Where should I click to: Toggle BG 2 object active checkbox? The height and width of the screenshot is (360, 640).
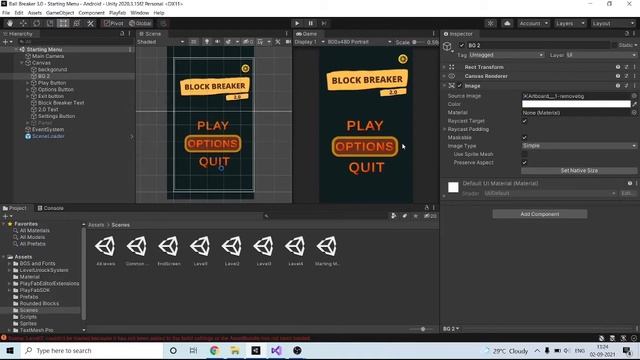coord(462,45)
